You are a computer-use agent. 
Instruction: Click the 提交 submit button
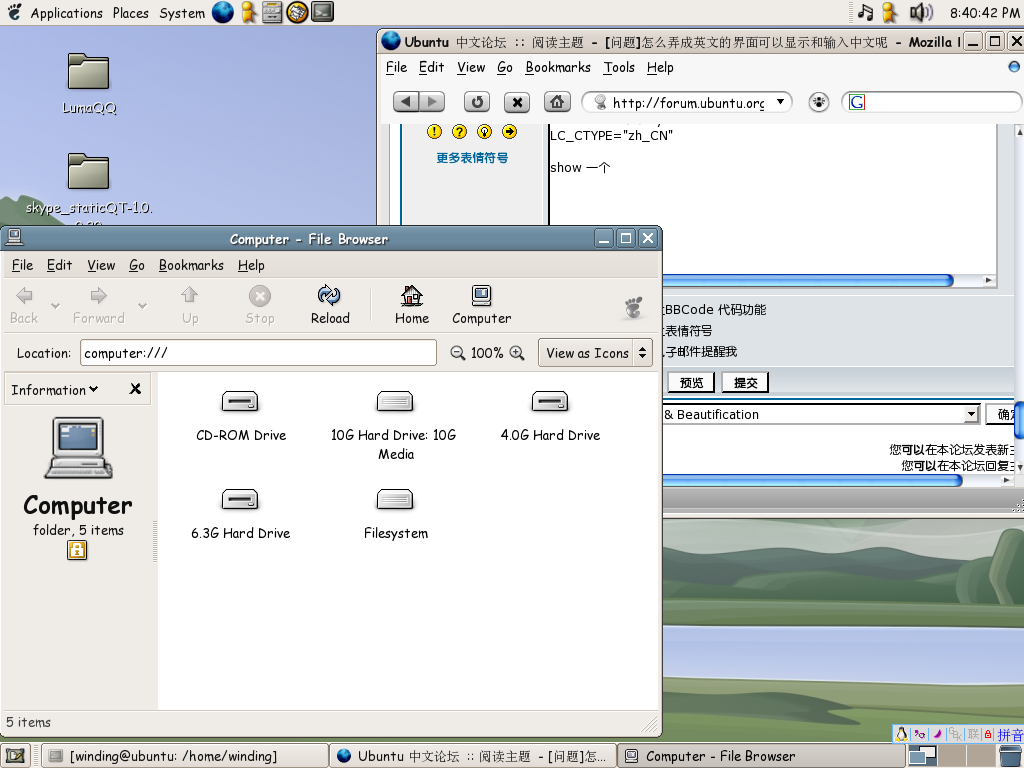tap(745, 383)
